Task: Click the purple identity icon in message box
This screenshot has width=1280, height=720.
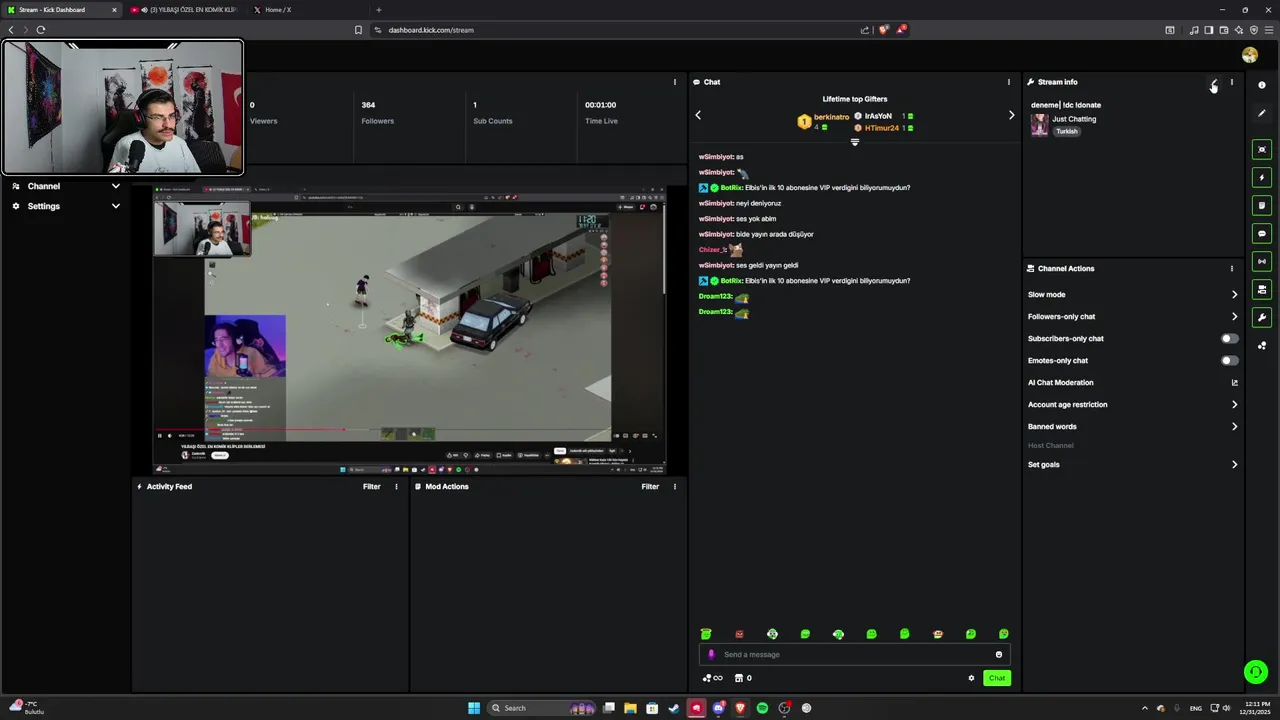Action: pyautogui.click(x=712, y=654)
